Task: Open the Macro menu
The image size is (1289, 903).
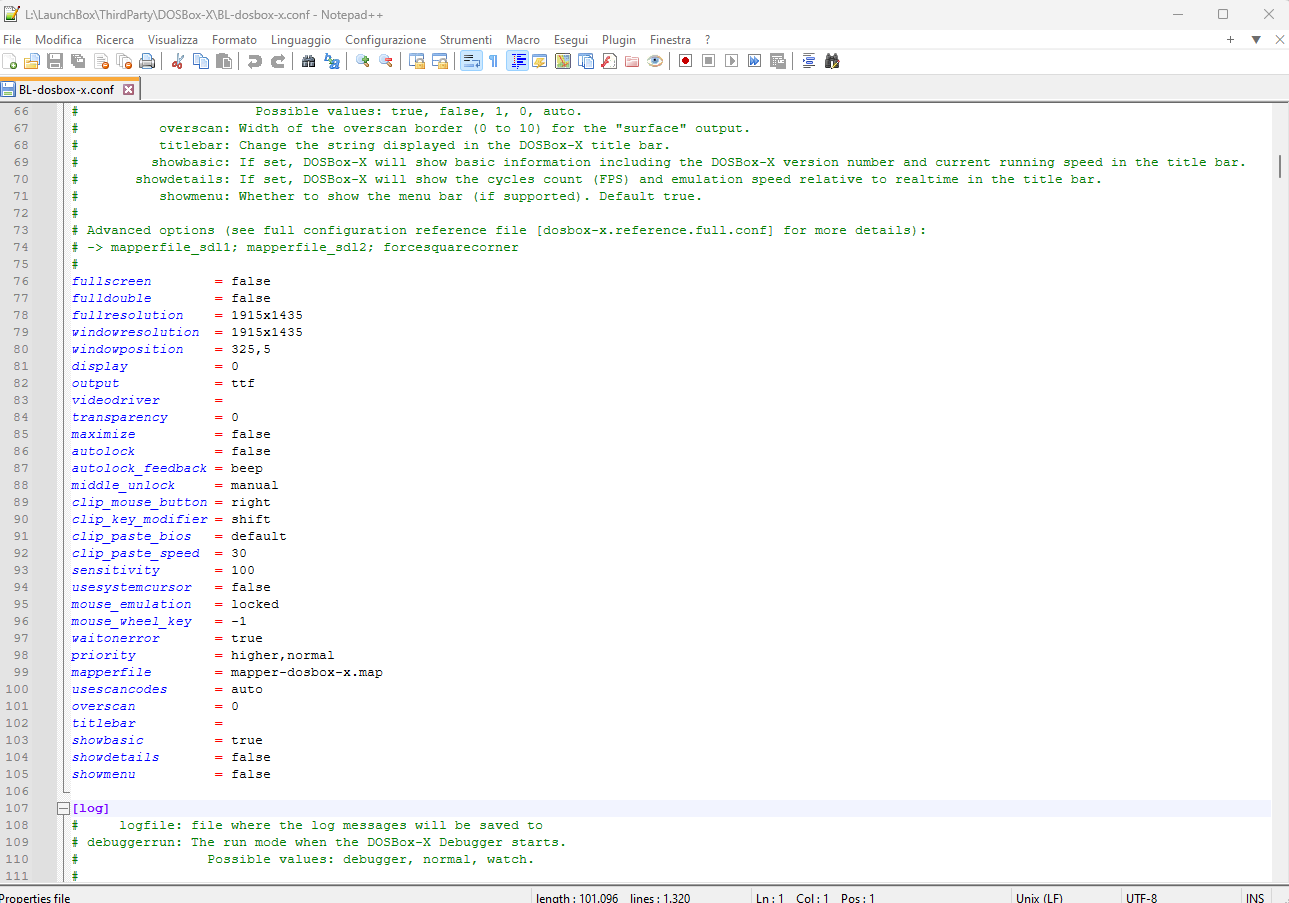Action: (x=523, y=40)
